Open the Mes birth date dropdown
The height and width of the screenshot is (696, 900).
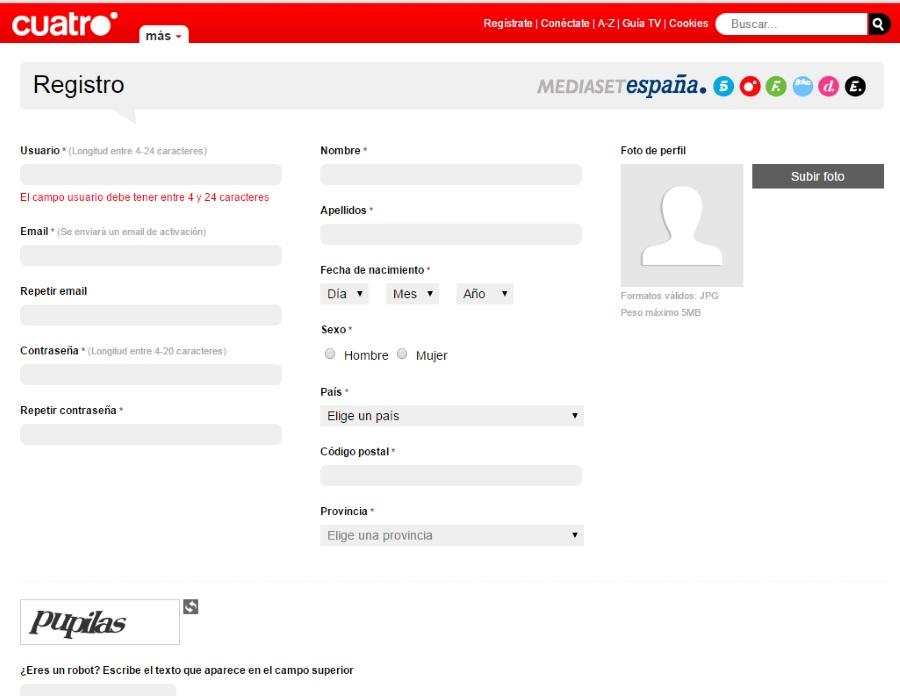(413, 294)
